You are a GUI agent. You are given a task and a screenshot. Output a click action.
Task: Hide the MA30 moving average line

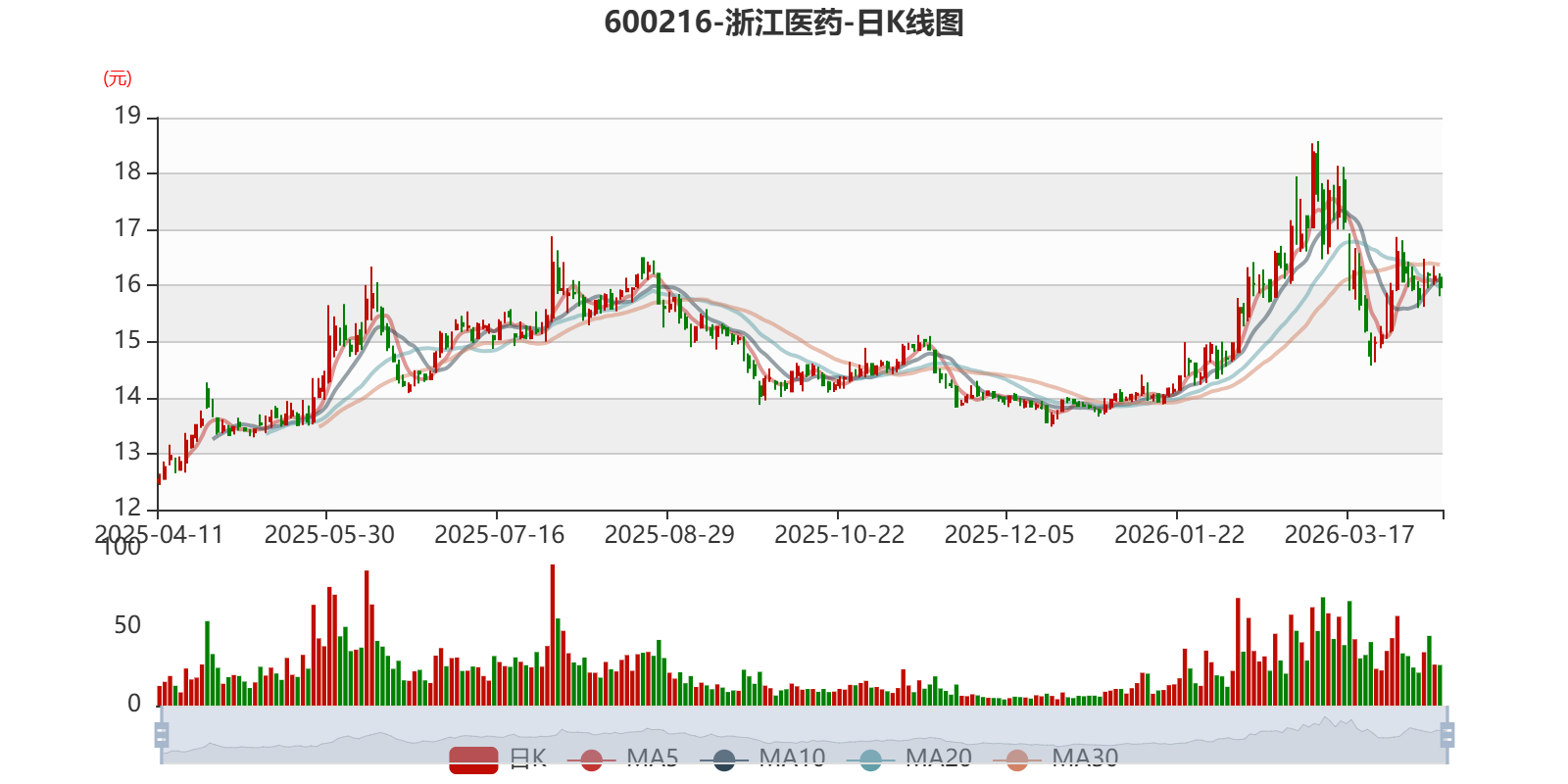pyautogui.click(x=1055, y=759)
